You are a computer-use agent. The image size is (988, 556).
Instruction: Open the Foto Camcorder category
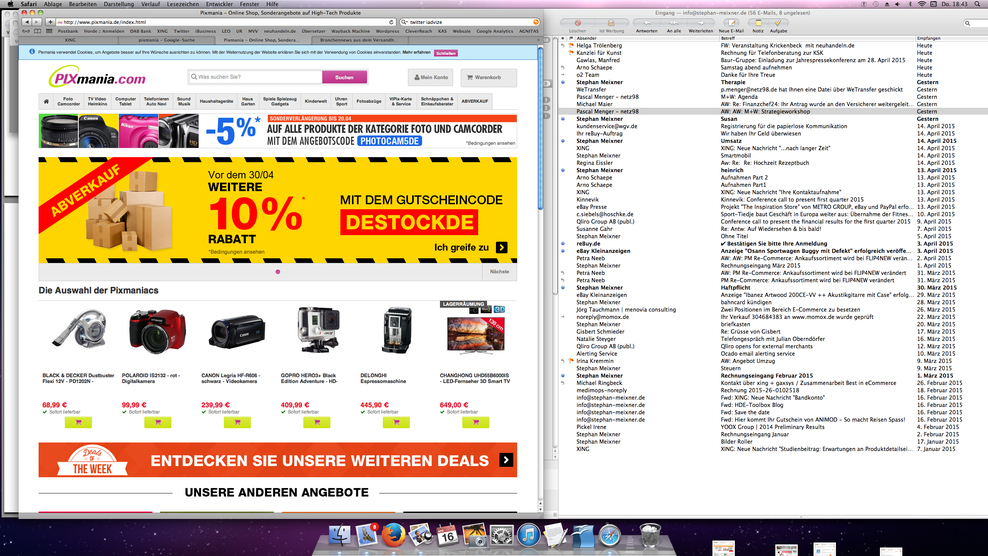pyautogui.click(x=68, y=101)
